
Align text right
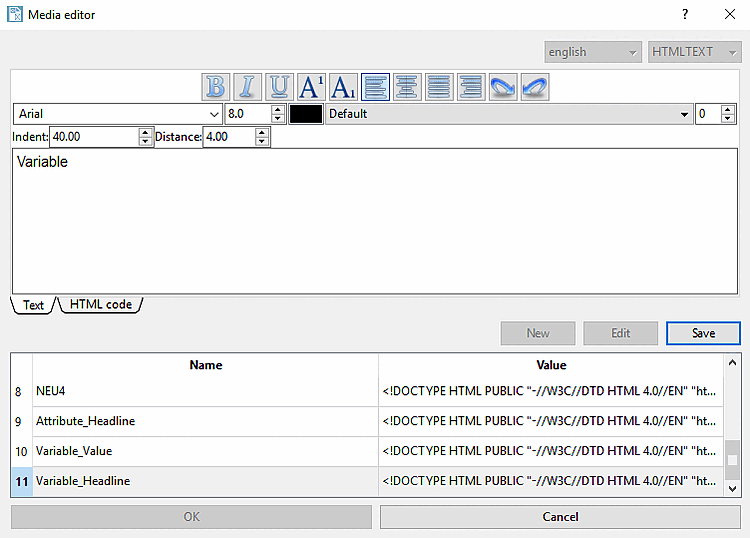[x=471, y=87]
